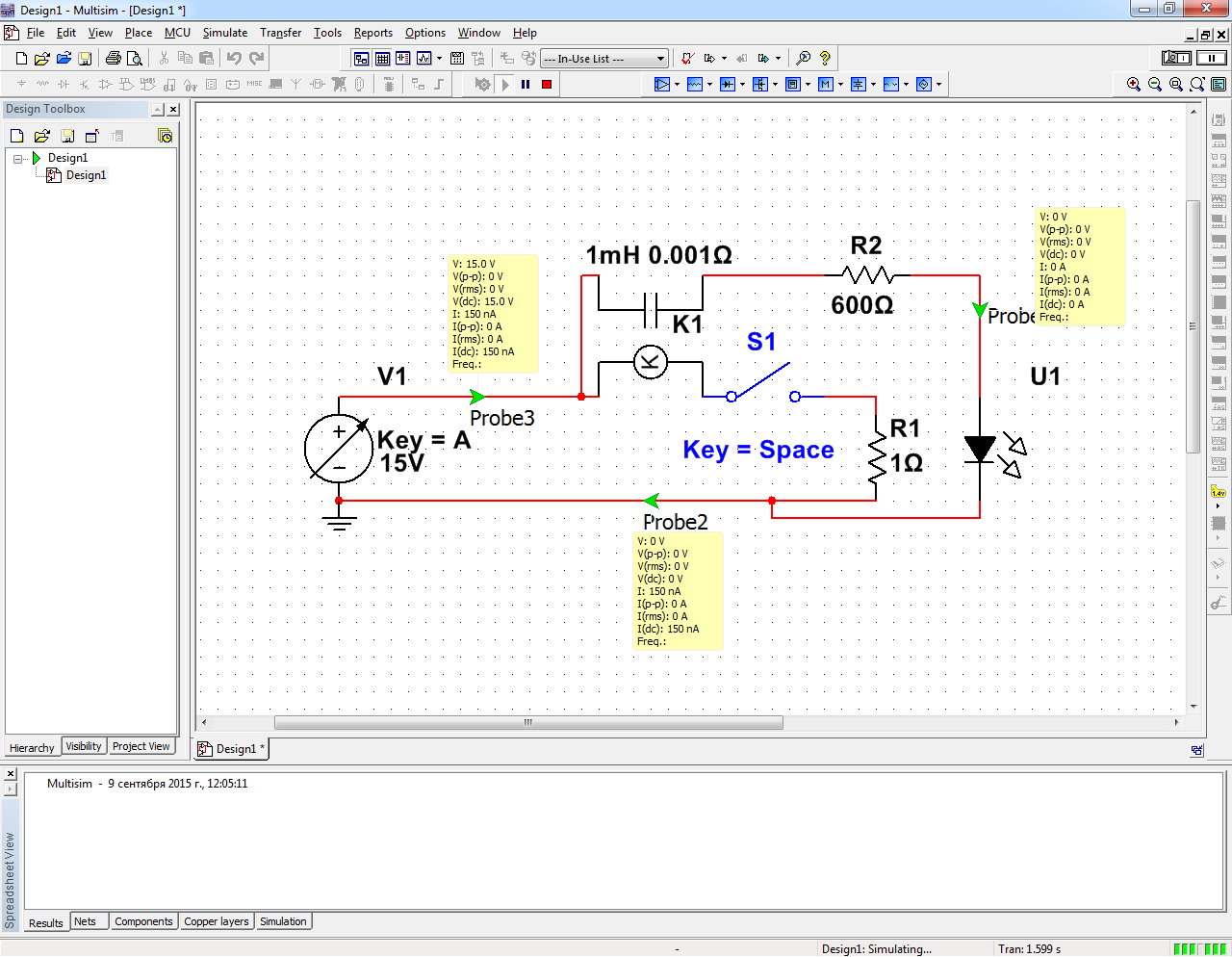Screen dimensions: 1232x957
Task: Click the electrical rules check icon
Action: tap(687, 59)
